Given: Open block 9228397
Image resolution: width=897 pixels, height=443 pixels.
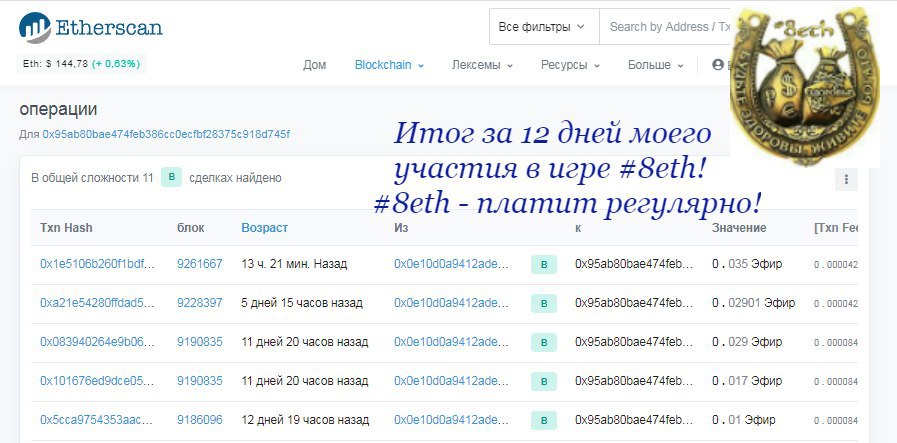Looking at the screenshot, I should pos(200,303).
